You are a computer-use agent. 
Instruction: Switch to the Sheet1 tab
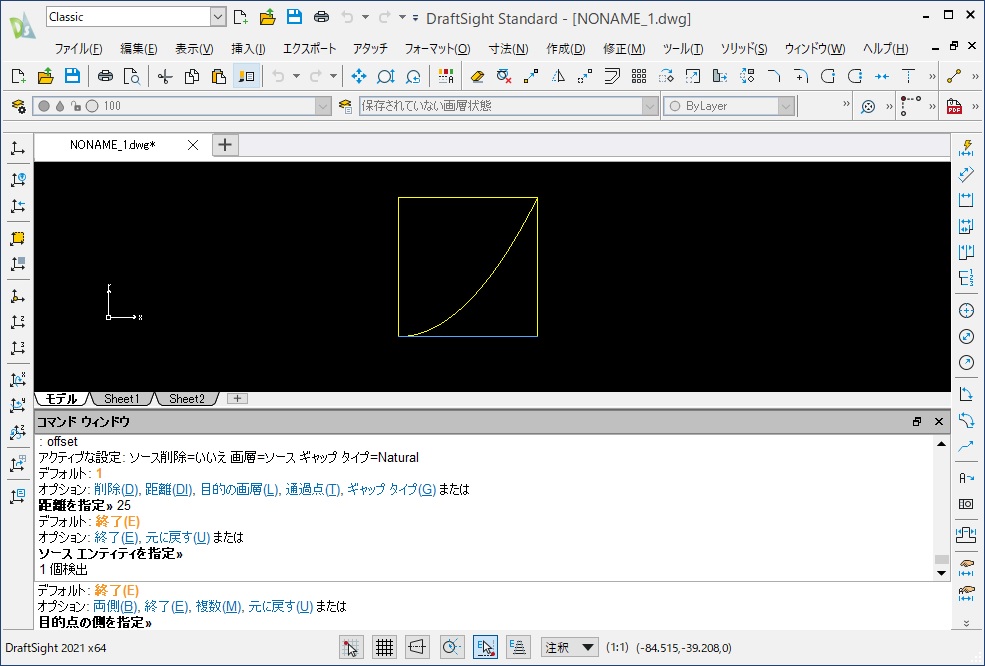pos(121,398)
